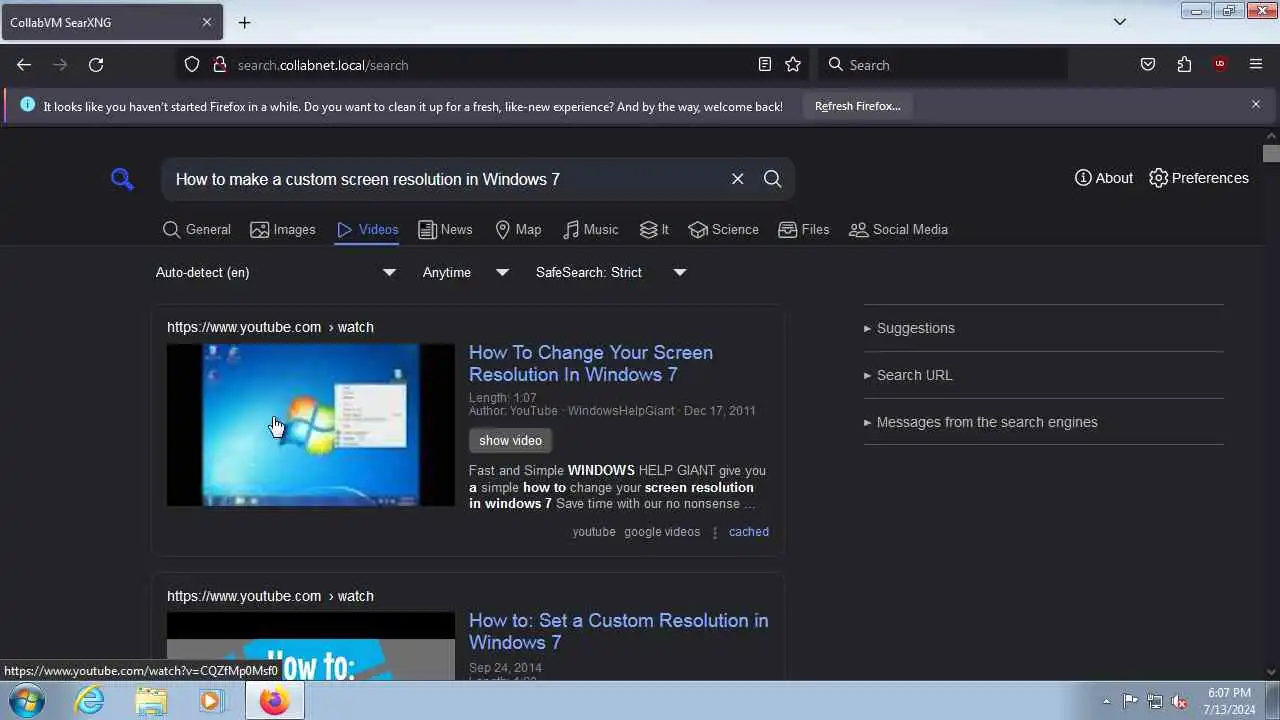Viewport: 1280px width, 720px height.
Task: Click the show video button
Action: click(510, 440)
